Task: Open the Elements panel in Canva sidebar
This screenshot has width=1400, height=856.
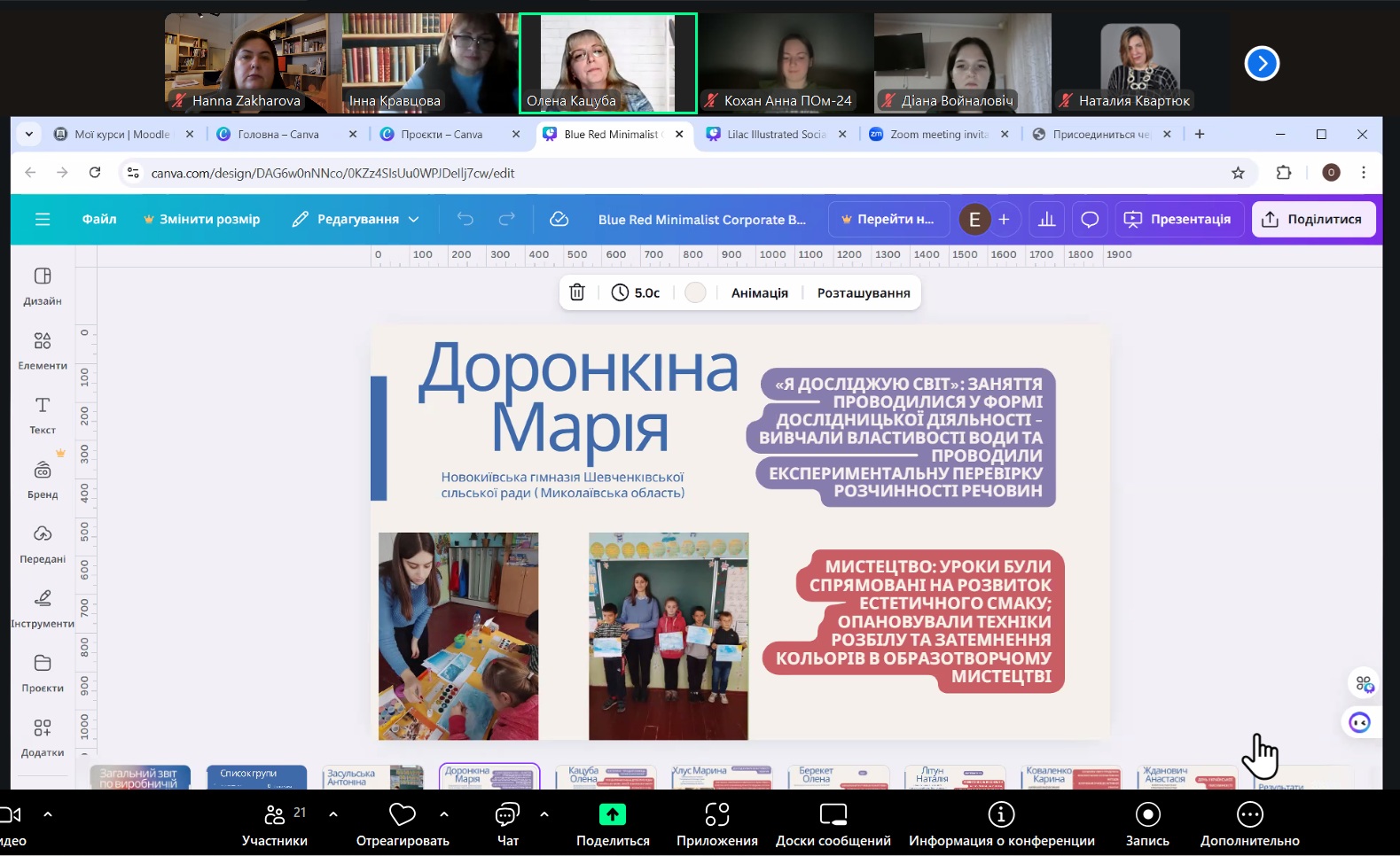Action: pyautogui.click(x=43, y=350)
